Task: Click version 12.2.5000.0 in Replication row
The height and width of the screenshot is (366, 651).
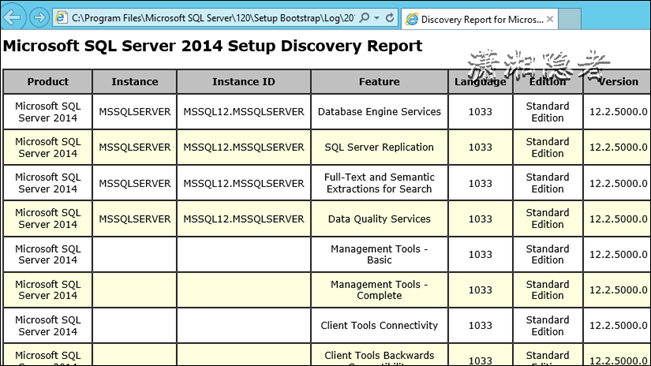Action: pyautogui.click(x=618, y=147)
